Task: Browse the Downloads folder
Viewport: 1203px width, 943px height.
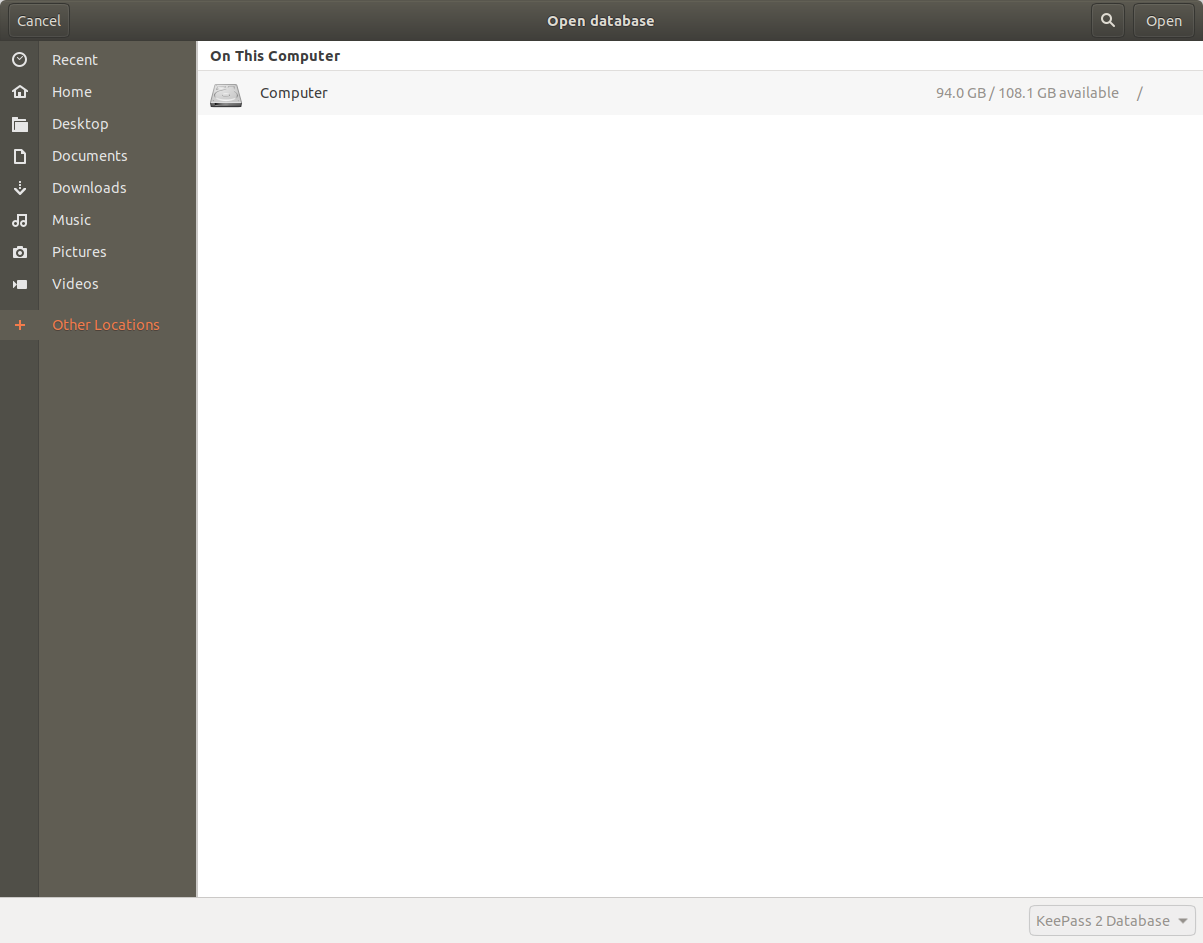Action: (89, 188)
